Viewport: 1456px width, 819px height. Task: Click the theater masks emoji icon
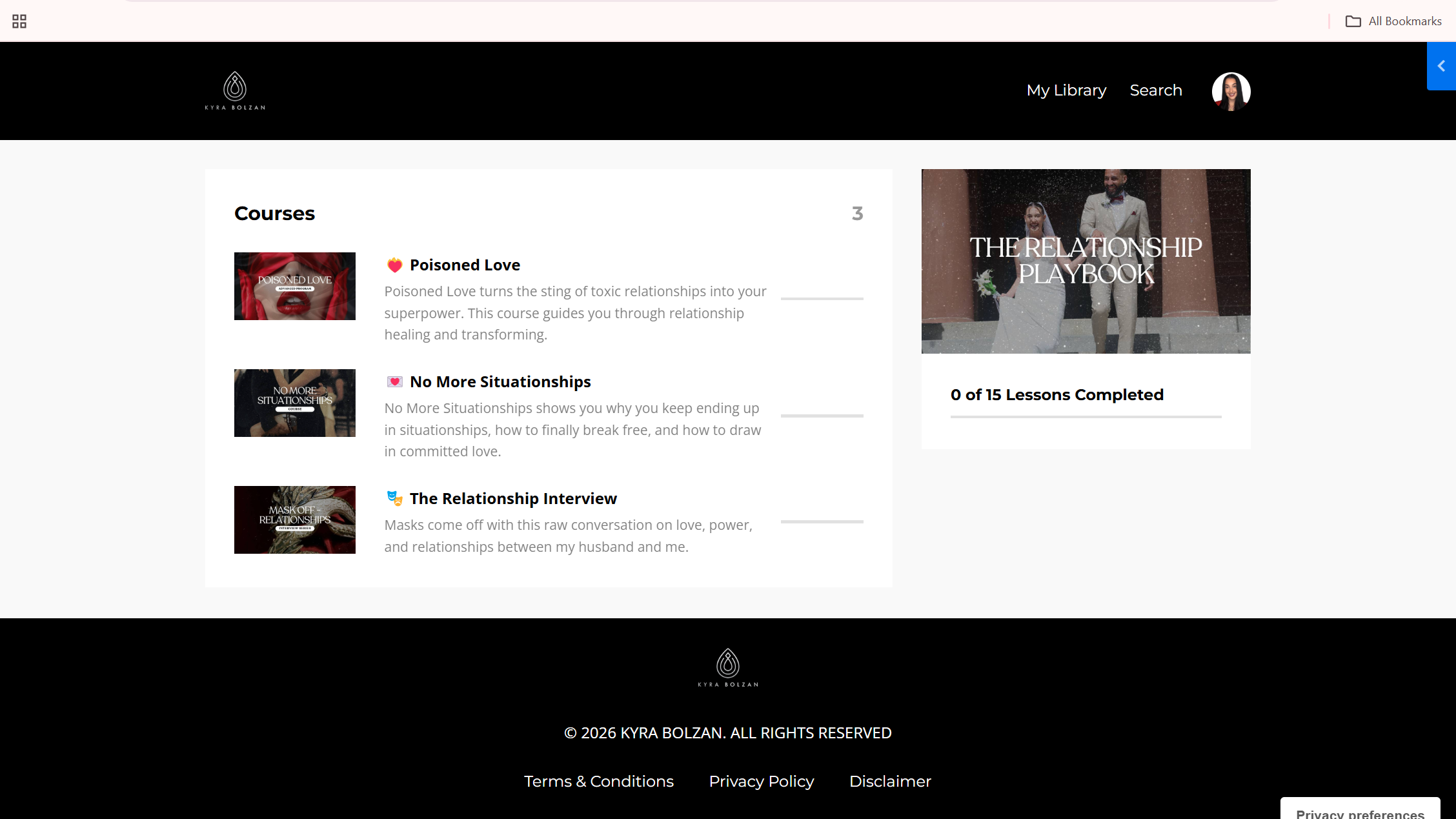[394, 499]
